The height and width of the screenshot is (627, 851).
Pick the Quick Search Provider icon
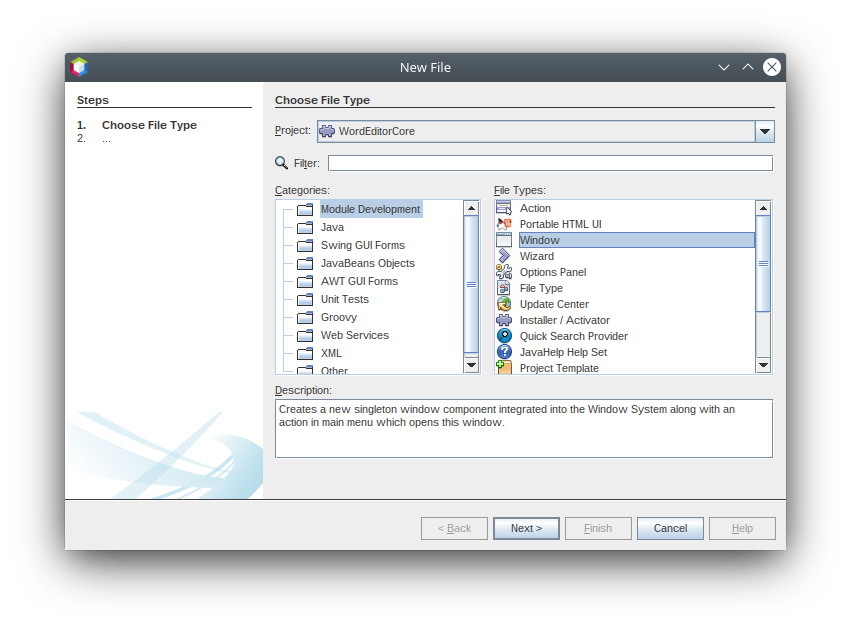504,336
